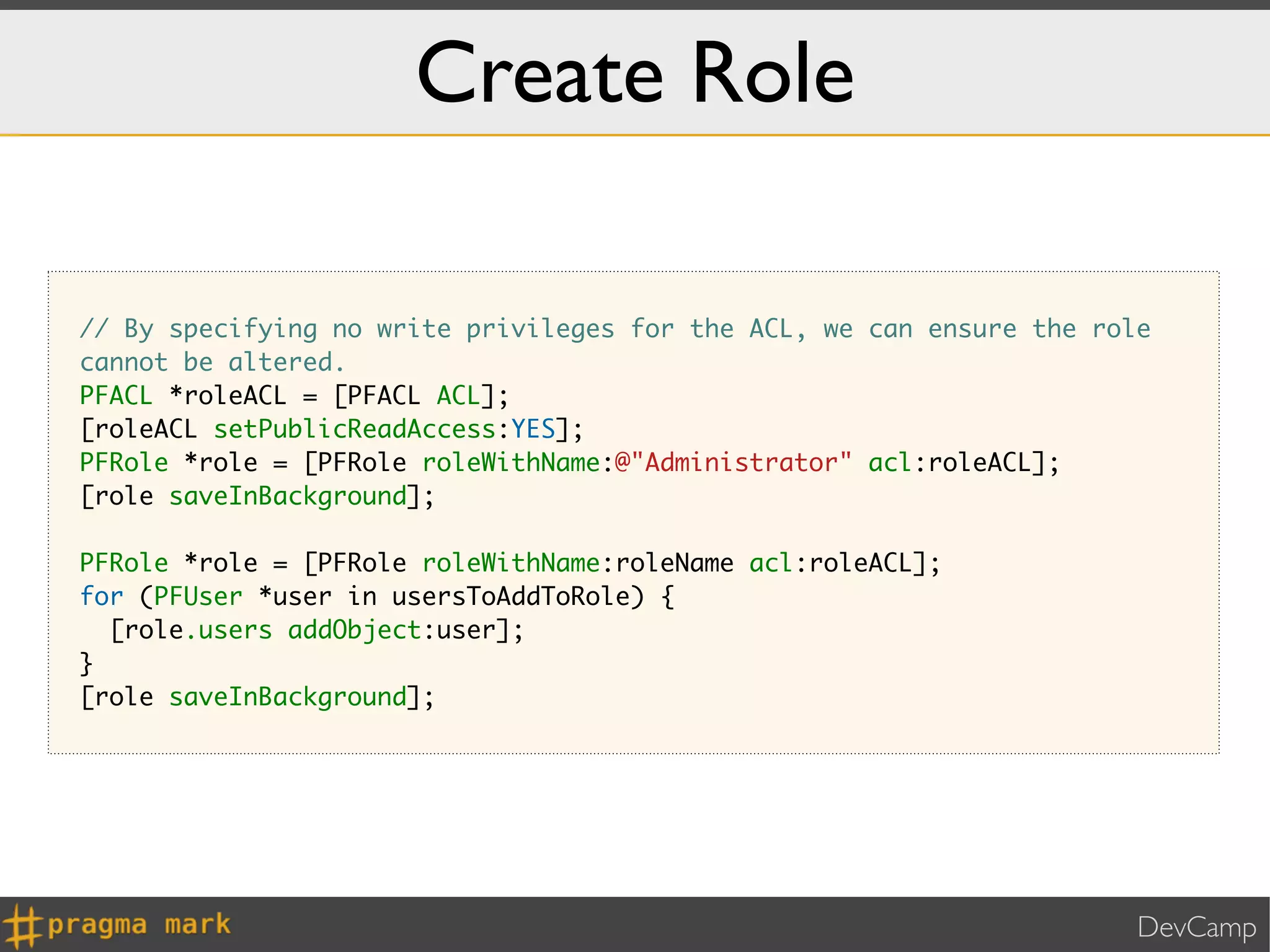Click the last '[role saveInBackground];' line
The height and width of the screenshot is (952, 1270).
257,698
